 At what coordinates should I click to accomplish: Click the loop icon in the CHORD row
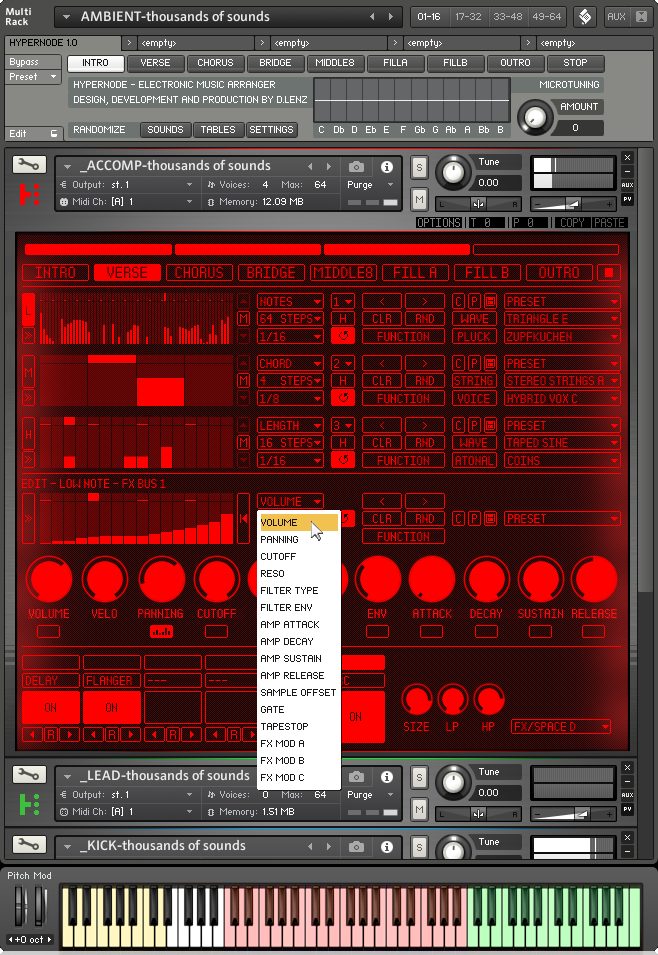[343, 398]
